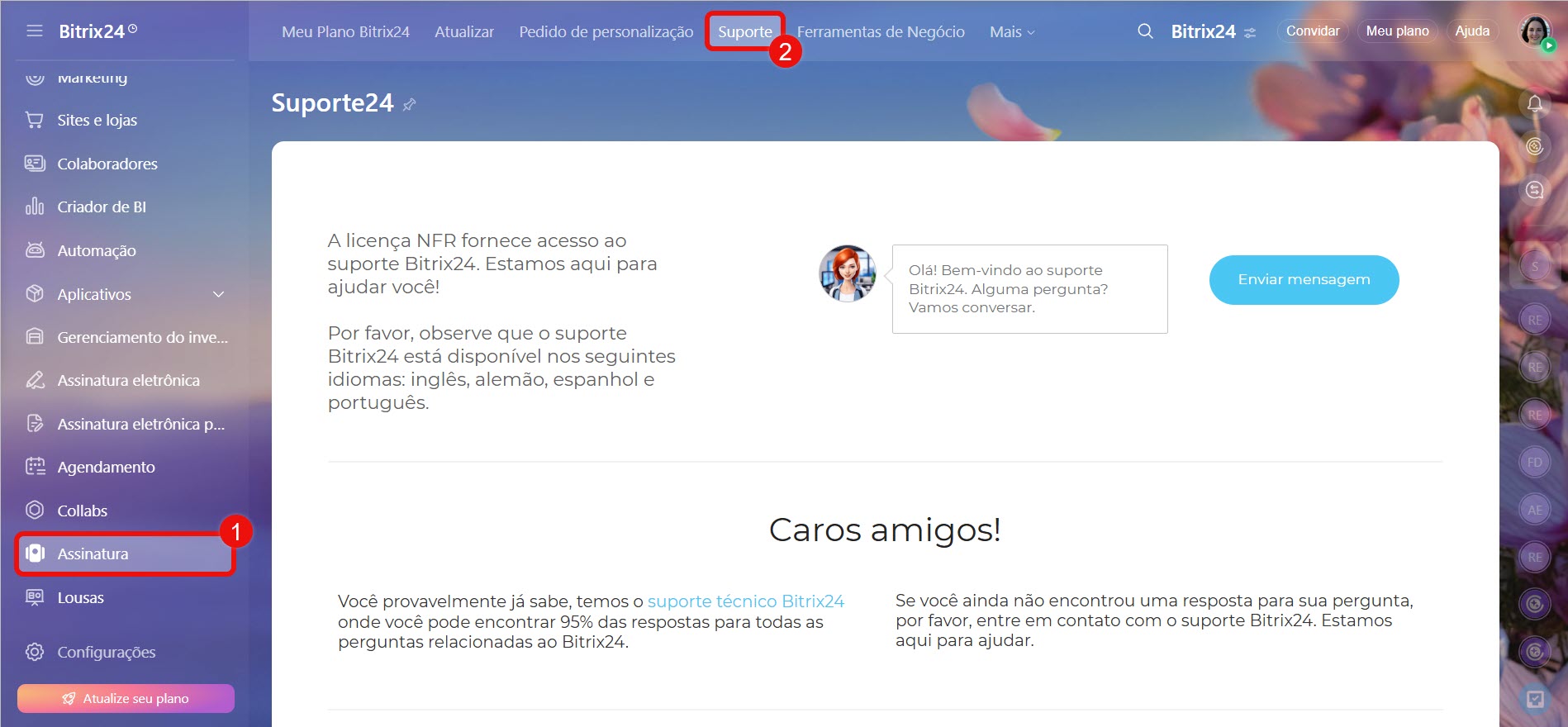
Task: Open chat with contact FD
Action: (x=1535, y=462)
